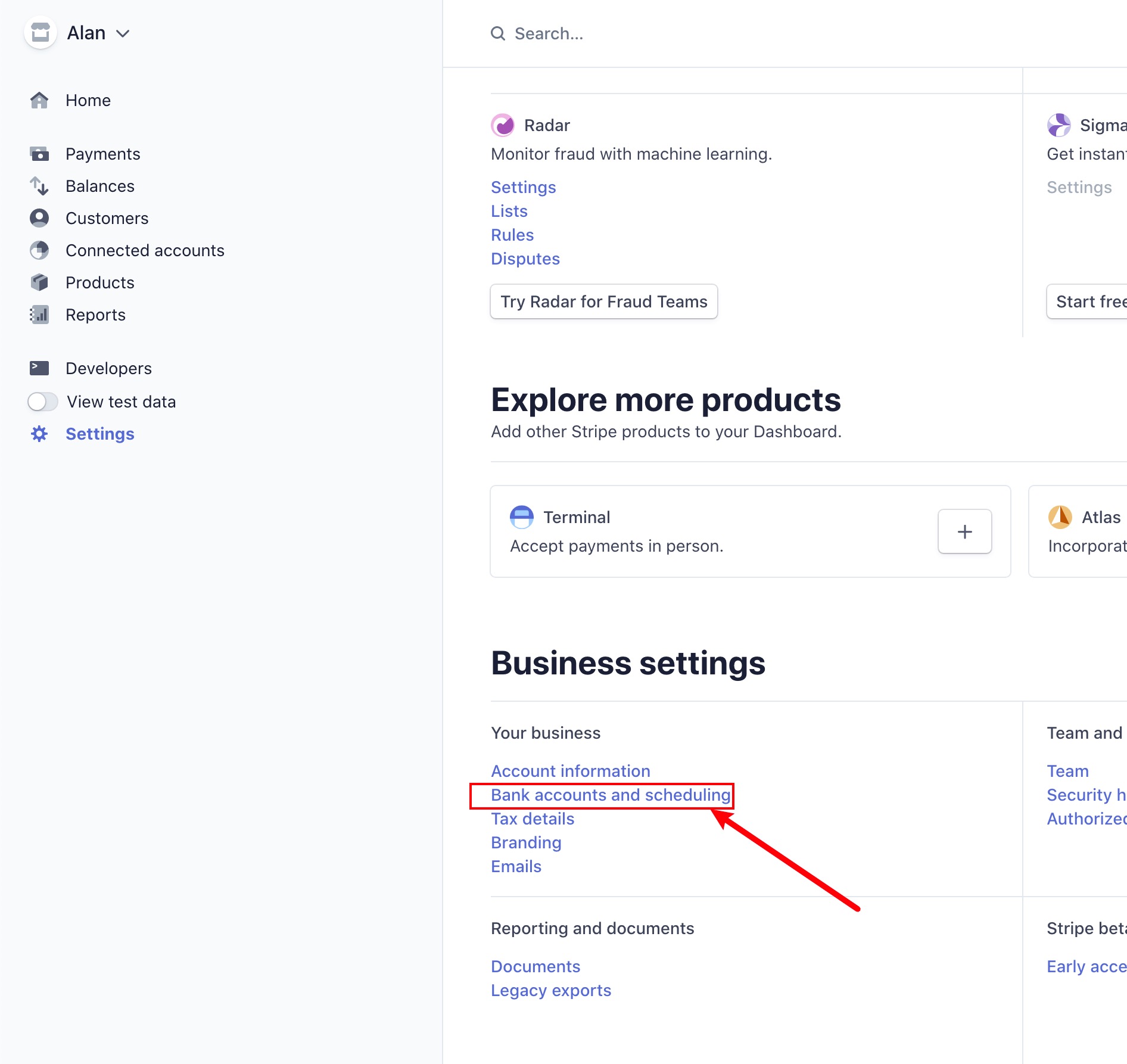Open Customers in the sidebar
The image size is (1127, 1064).
107,218
